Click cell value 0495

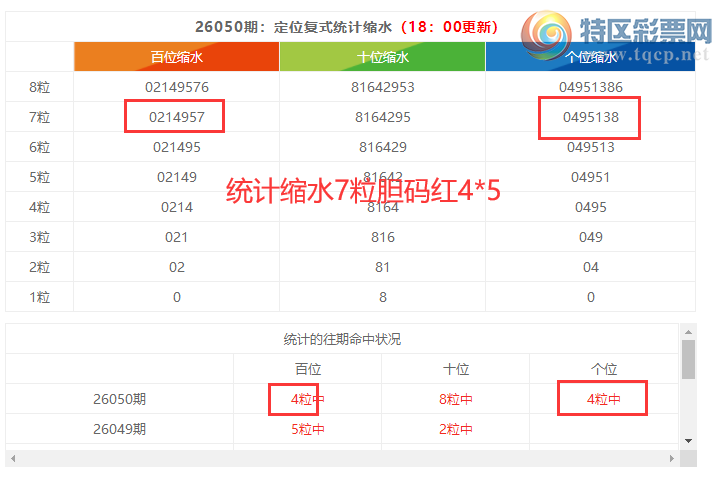pos(591,207)
